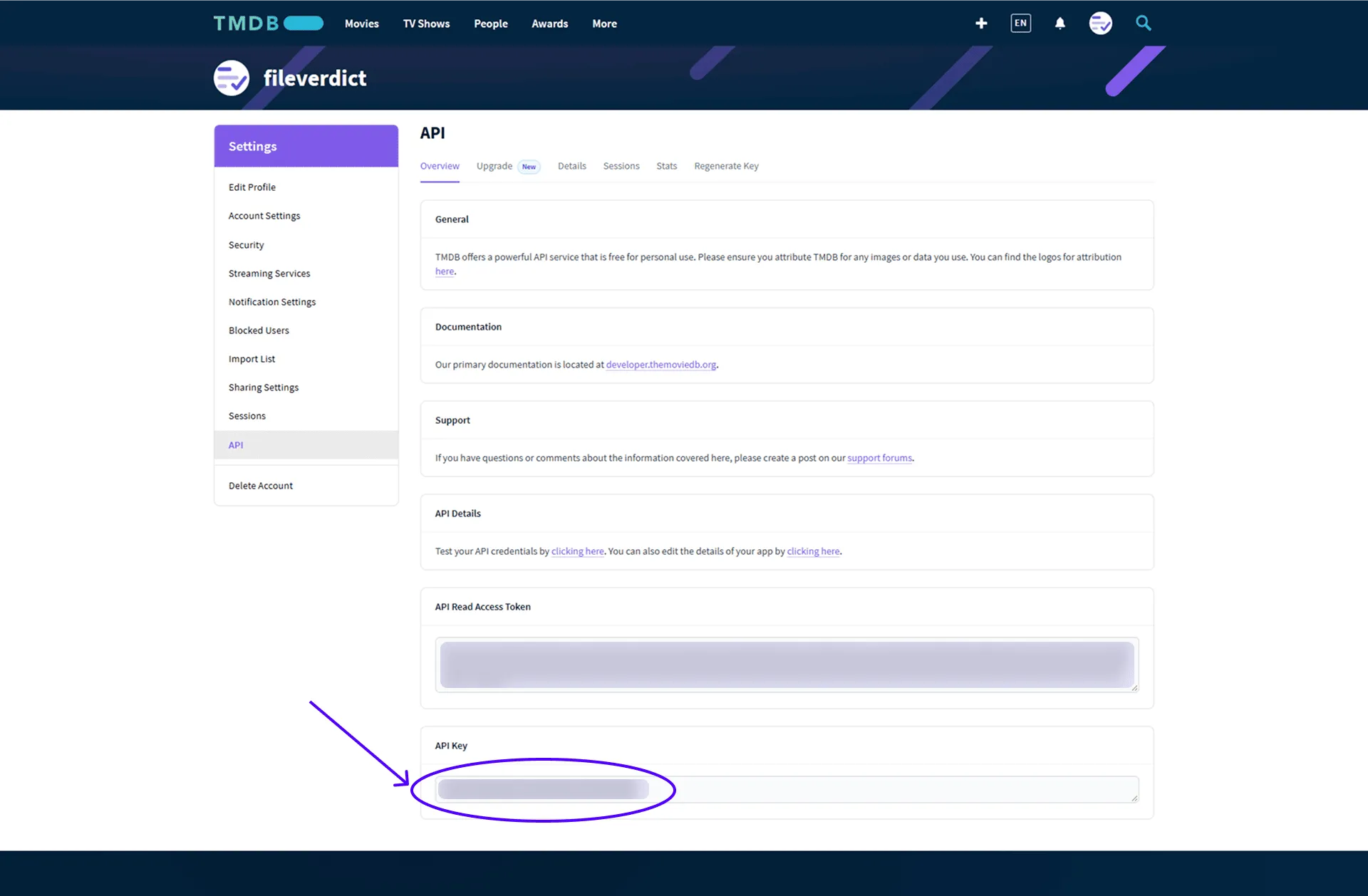Click the fileverdict profile avatar
Screen dimensions: 1368x896
click(x=232, y=78)
